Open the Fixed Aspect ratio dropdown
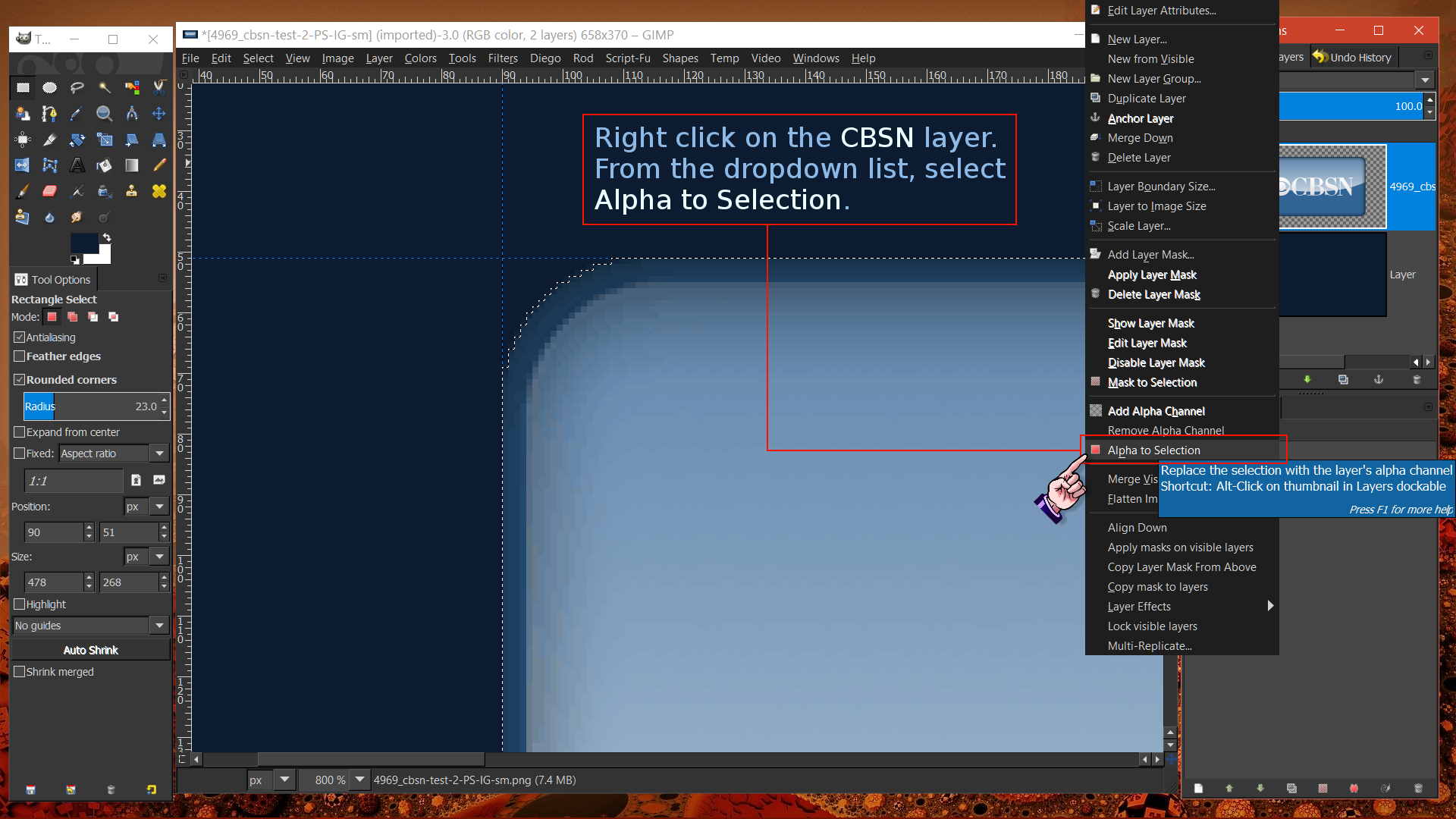Screen dimensions: 1456x819 click(114, 453)
